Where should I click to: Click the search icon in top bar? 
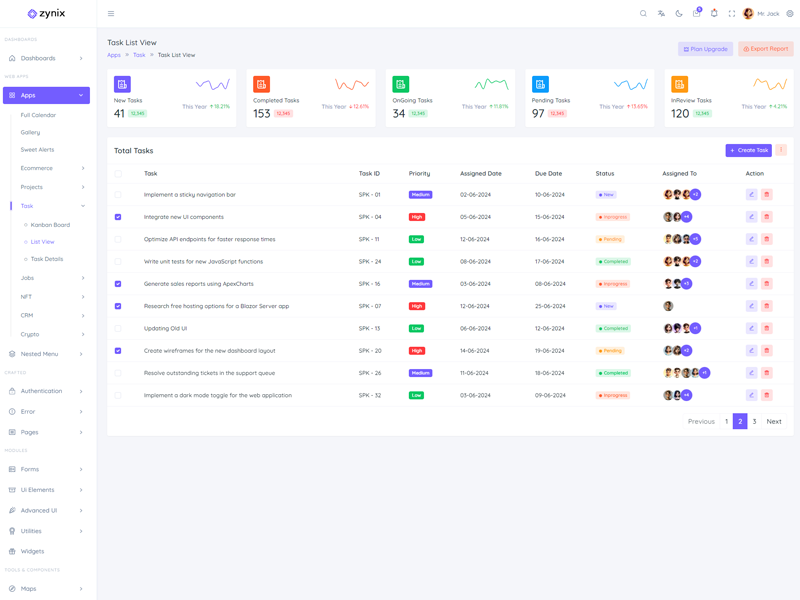643,14
